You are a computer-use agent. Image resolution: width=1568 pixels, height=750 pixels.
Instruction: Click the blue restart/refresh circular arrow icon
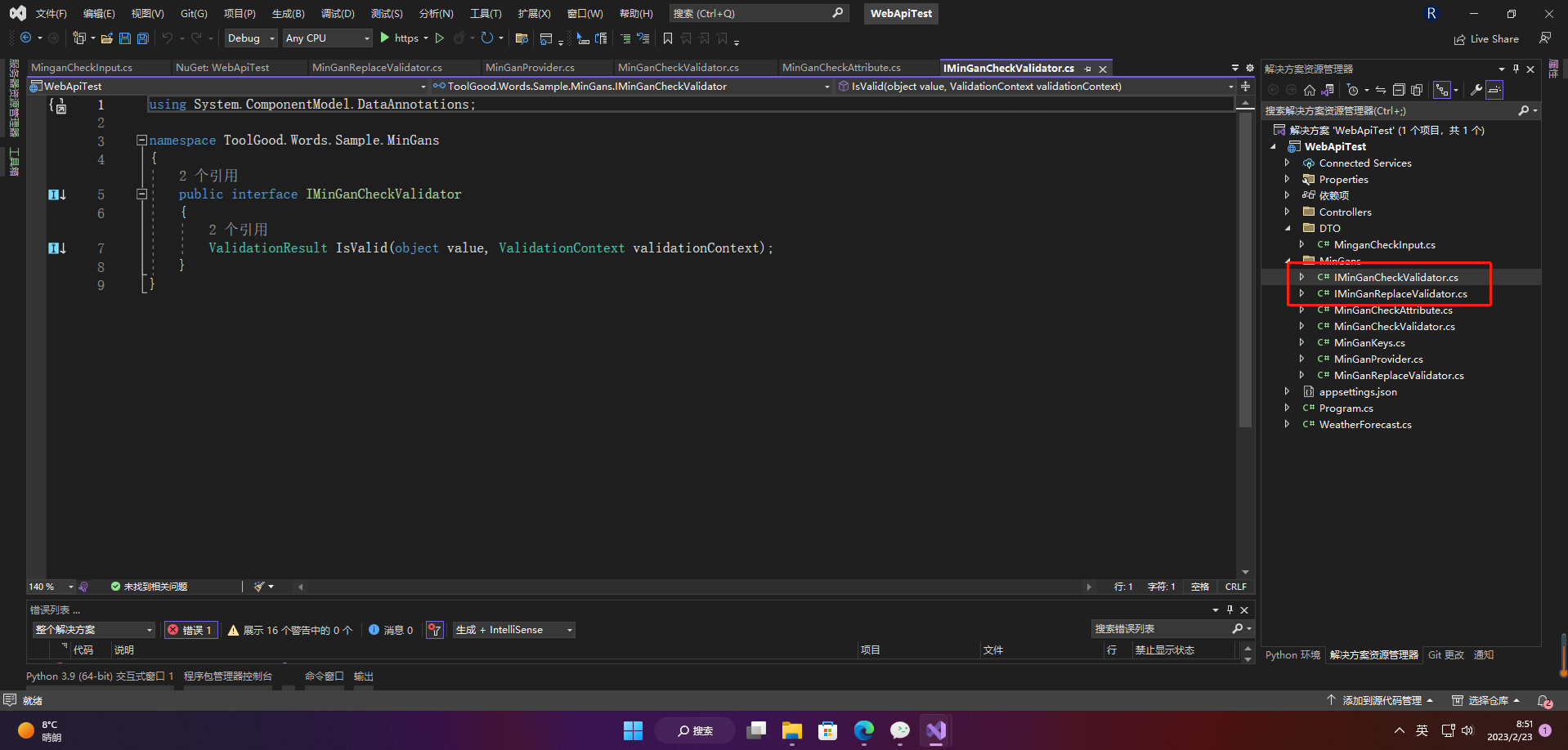tap(487, 38)
